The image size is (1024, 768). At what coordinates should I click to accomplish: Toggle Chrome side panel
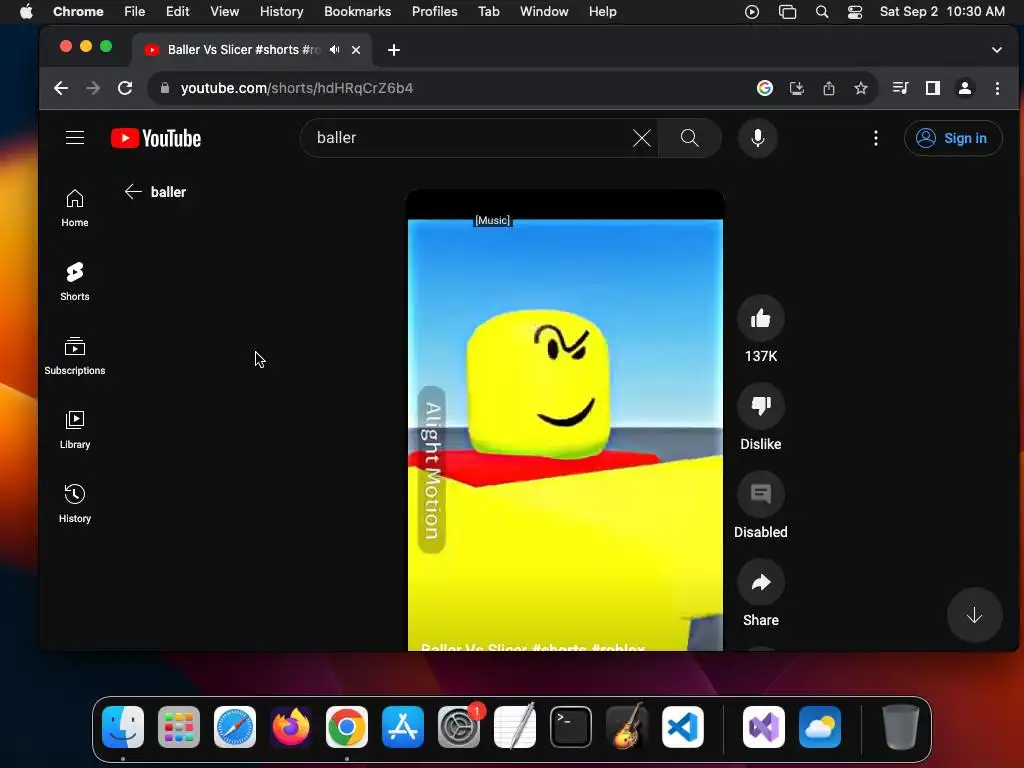pos(933,88)
